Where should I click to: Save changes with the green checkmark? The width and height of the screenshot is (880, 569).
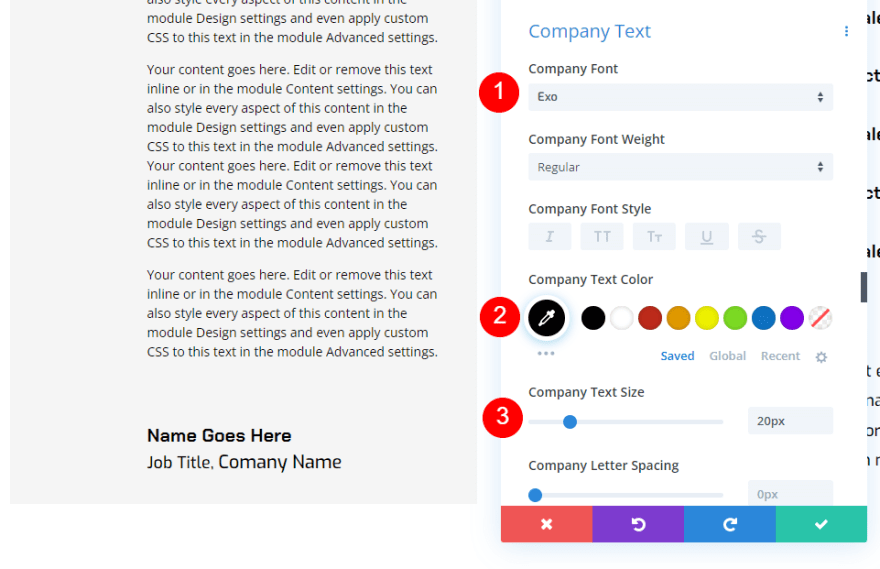click(x=821, y=524)
